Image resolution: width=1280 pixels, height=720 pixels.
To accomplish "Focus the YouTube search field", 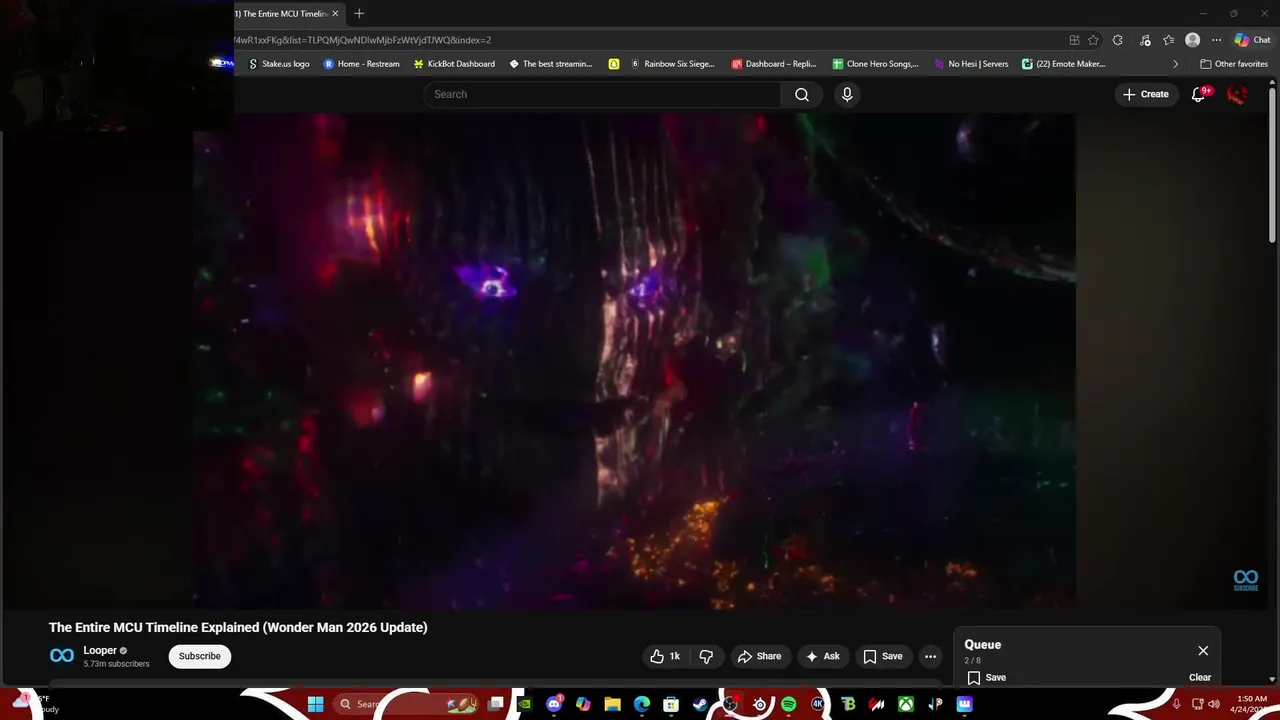I will pos(602,94).
